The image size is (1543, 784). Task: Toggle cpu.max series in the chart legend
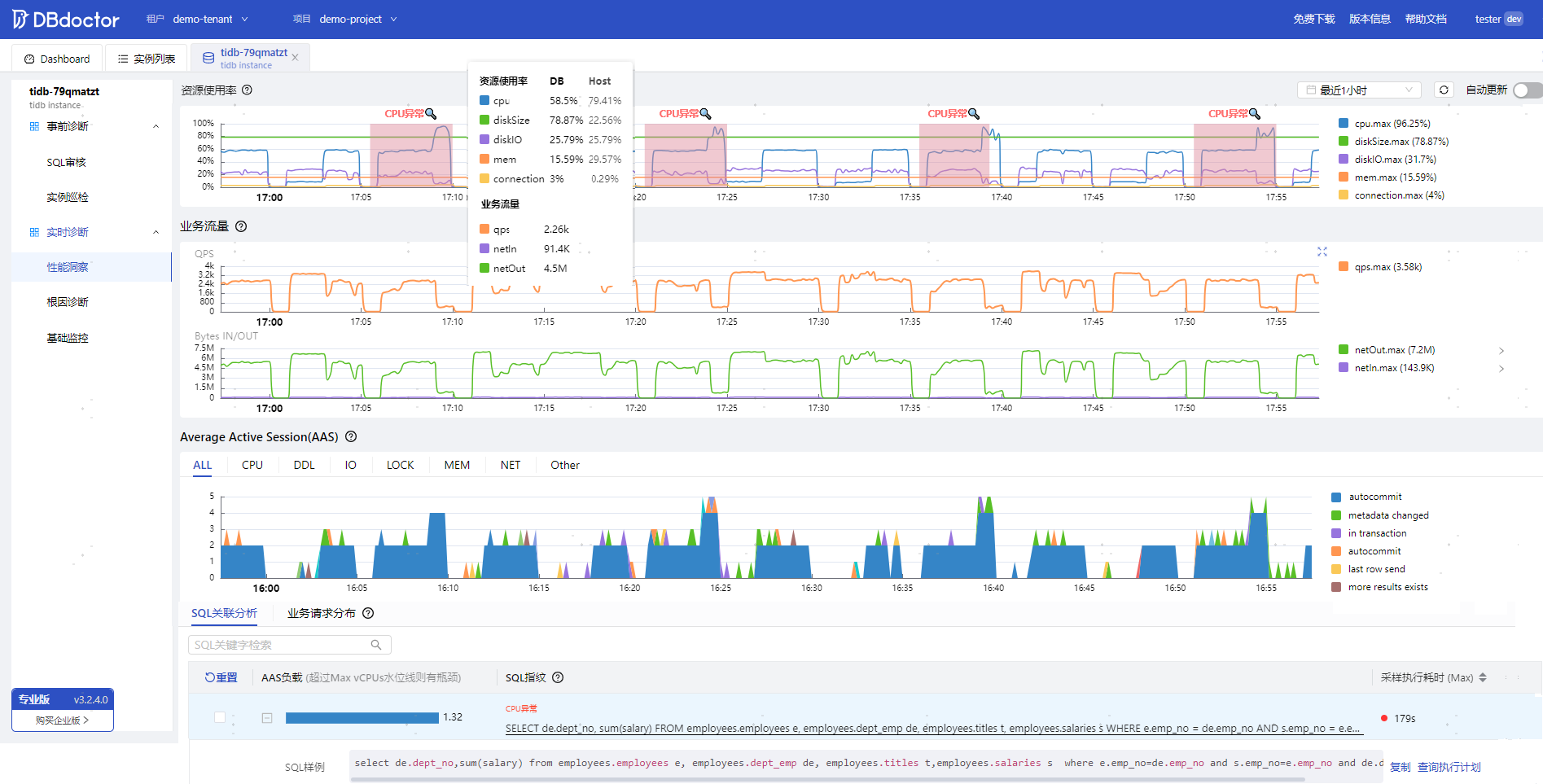1384,124
